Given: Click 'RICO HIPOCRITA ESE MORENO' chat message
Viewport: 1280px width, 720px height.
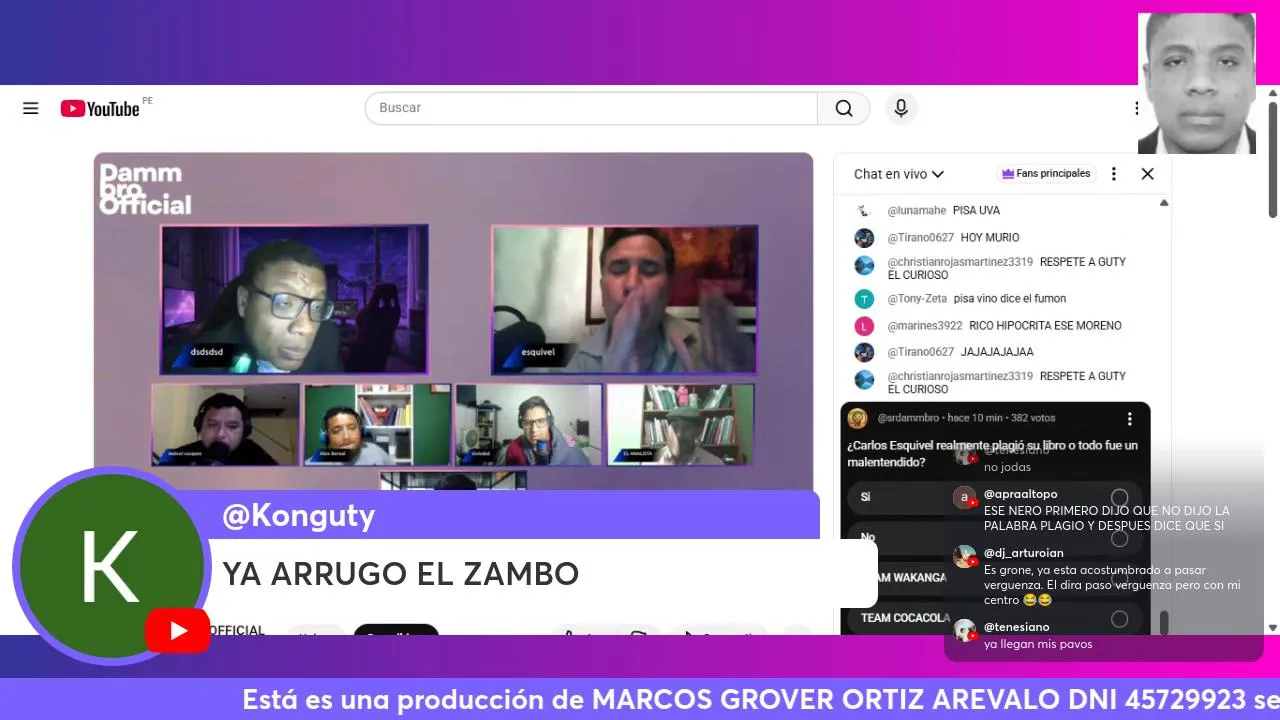Looking at the screenshot, I should [1045, 326].
